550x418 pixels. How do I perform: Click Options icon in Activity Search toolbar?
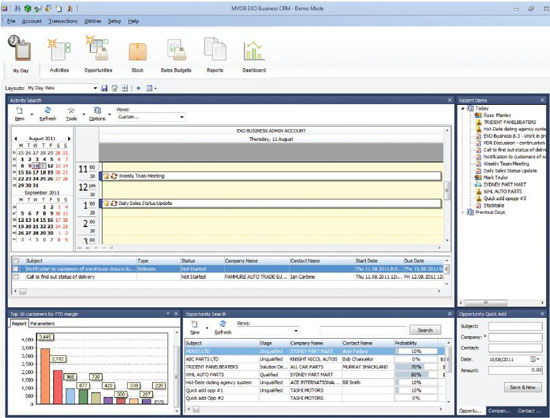click(97, 110)
